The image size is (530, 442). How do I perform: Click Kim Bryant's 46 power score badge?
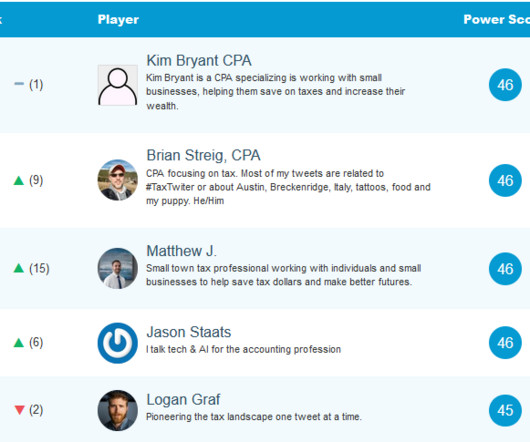tap(505, 85)
